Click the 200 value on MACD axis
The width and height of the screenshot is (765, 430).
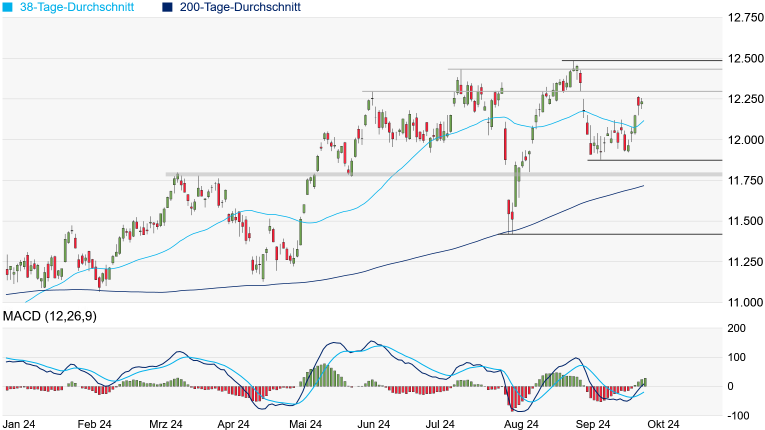738,328
